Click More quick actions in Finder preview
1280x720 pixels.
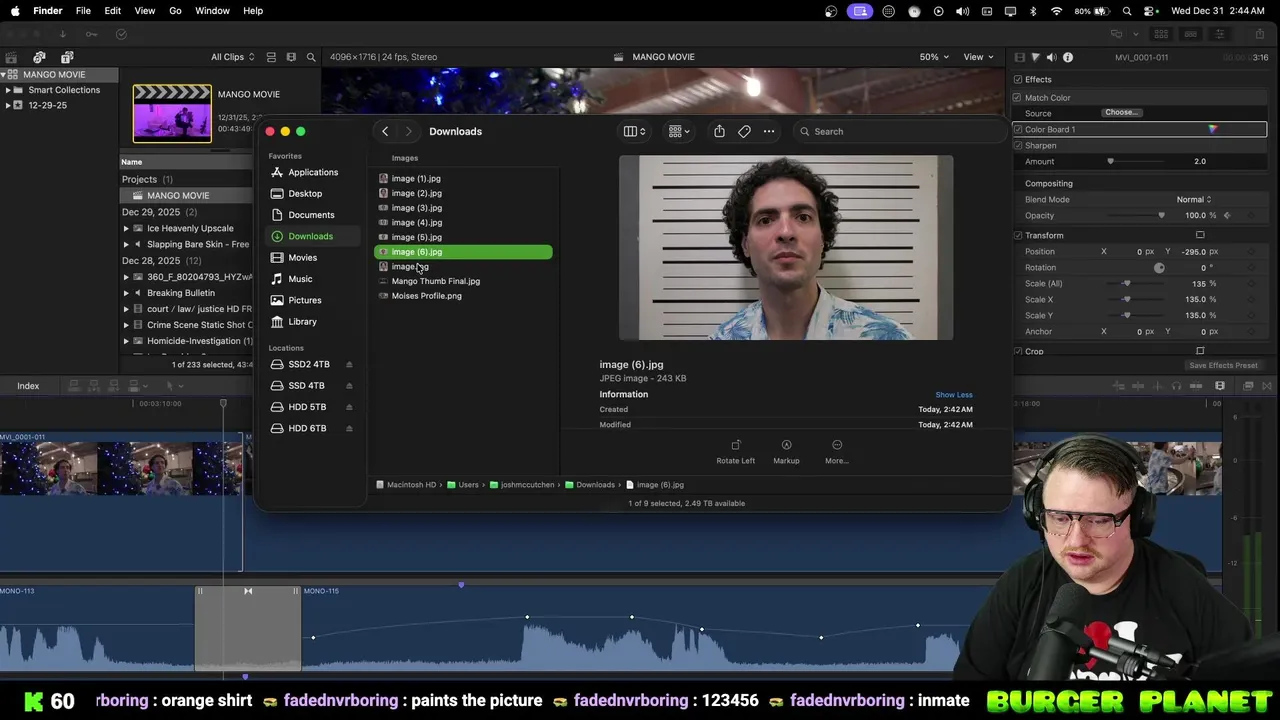point(837,452)
